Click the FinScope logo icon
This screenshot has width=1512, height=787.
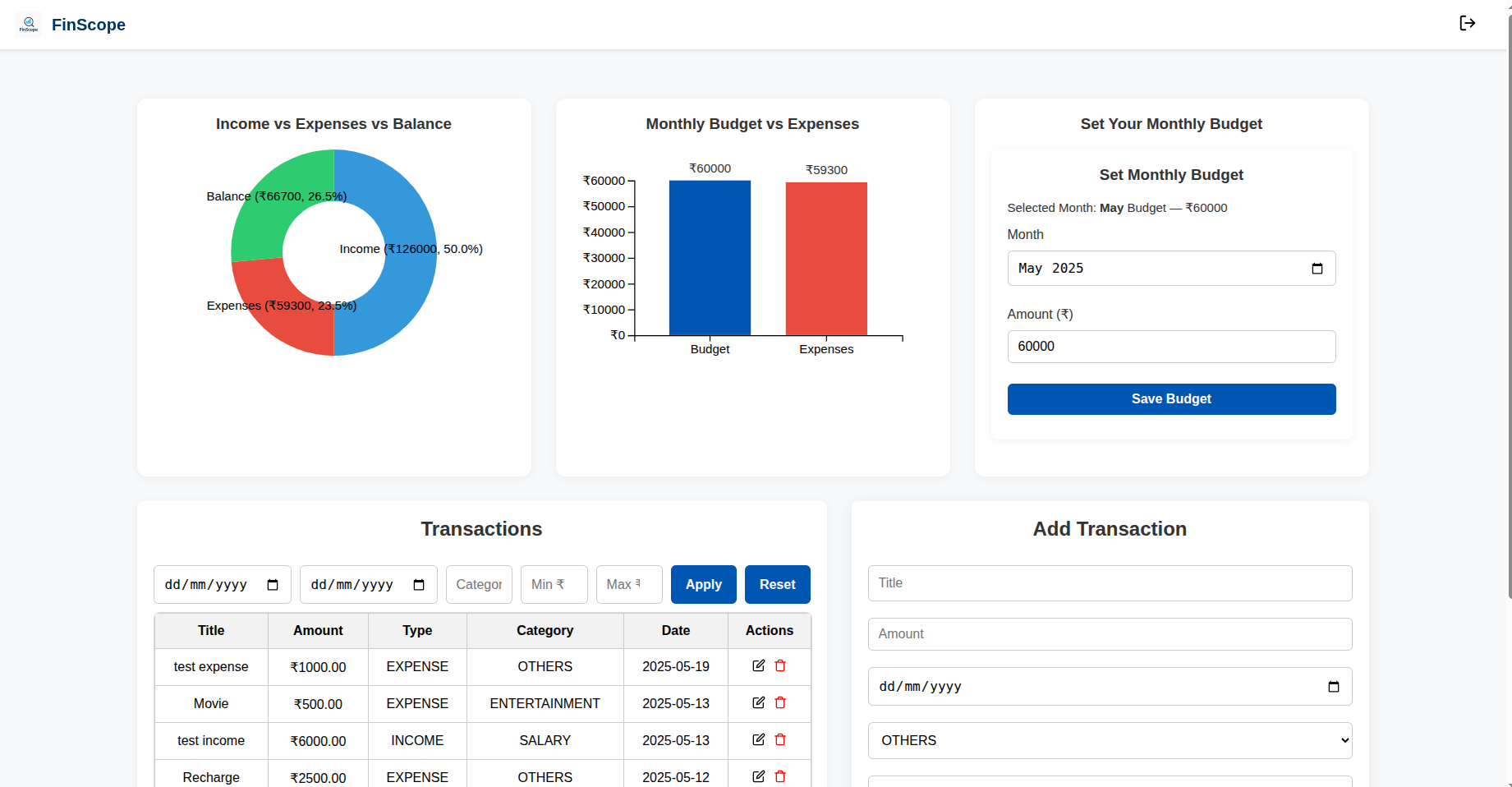coord(29,25)
